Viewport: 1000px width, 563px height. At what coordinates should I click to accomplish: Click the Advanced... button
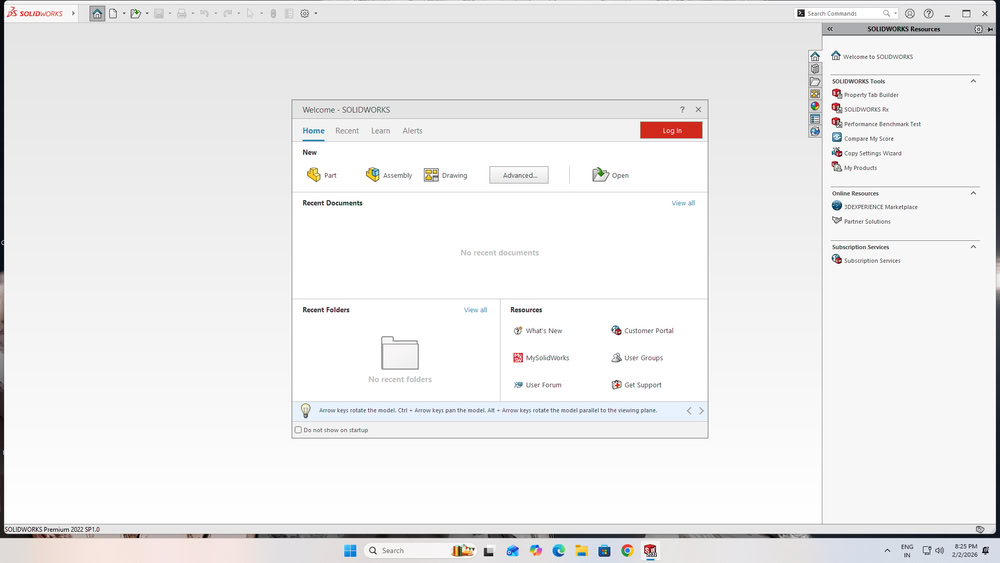[519, 175]
